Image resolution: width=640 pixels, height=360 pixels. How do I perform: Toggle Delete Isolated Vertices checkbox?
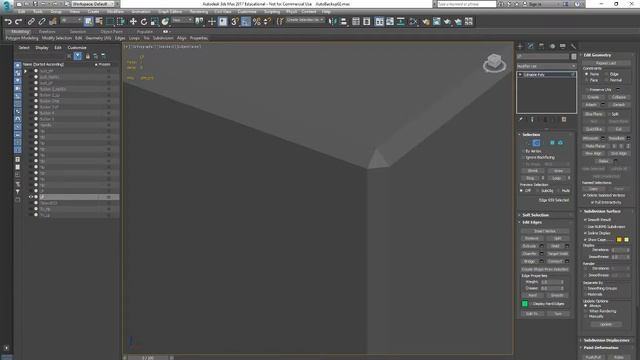584,196
